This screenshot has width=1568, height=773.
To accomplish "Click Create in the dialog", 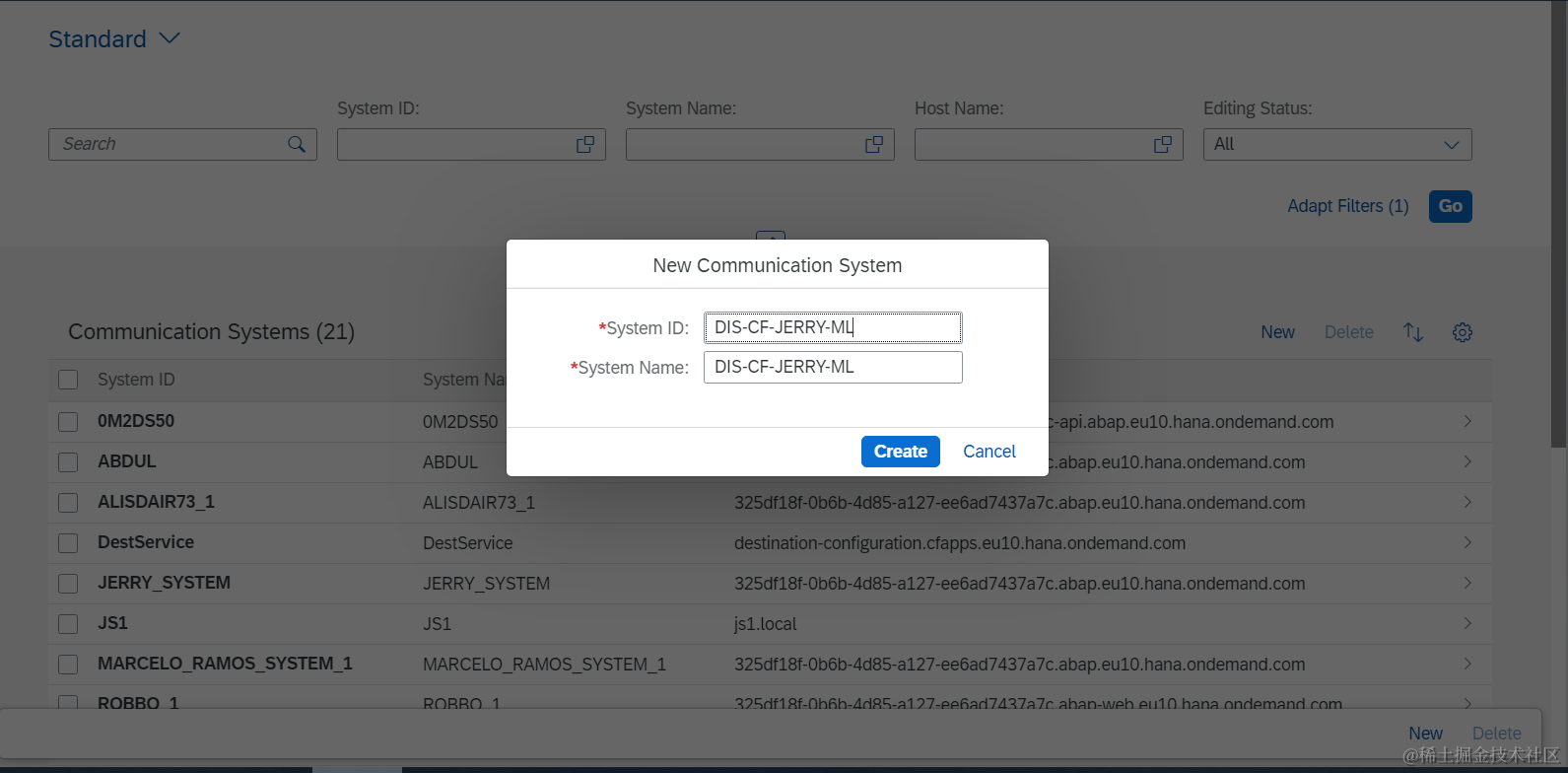I will coord(900,452).
